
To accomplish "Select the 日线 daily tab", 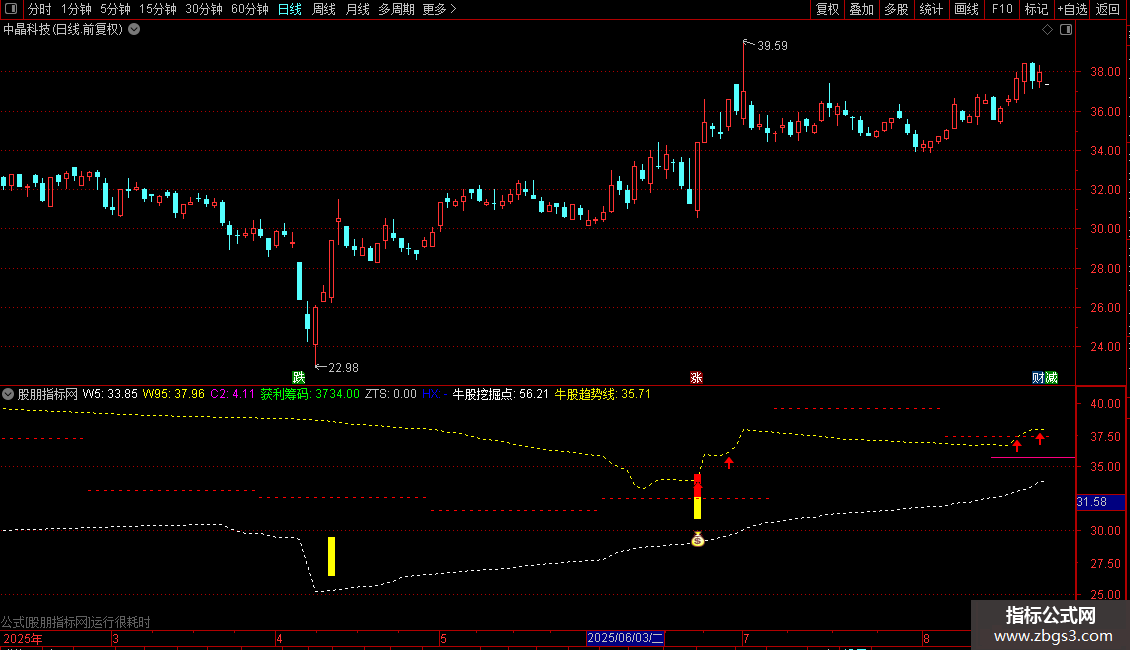I will coord(290,9).
